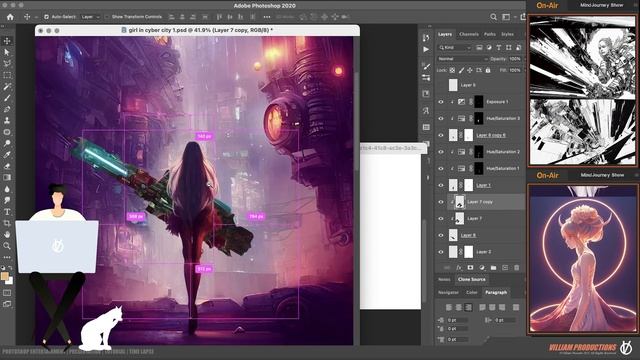Open the Auto-Select Layer dropdown
This screenshot has width=640, height=360.
click(x=90, y=17)
